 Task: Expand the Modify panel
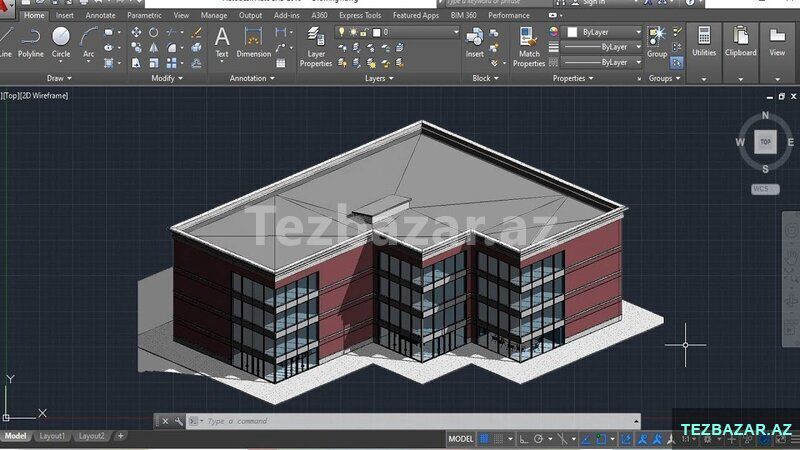click(167, 79)
